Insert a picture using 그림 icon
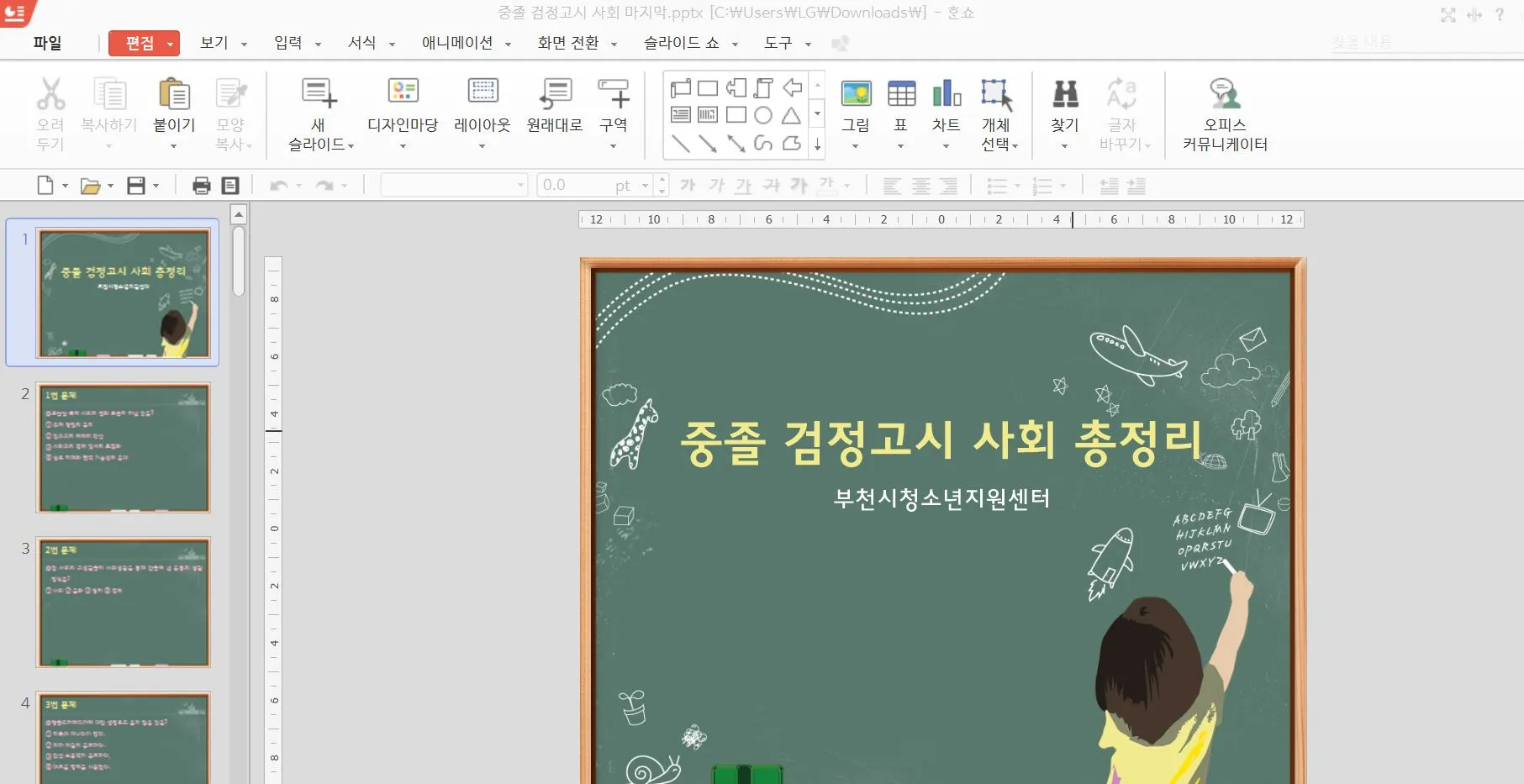Image resolution: width=1524 pixels, height=784 pixels. pos(856,95)
